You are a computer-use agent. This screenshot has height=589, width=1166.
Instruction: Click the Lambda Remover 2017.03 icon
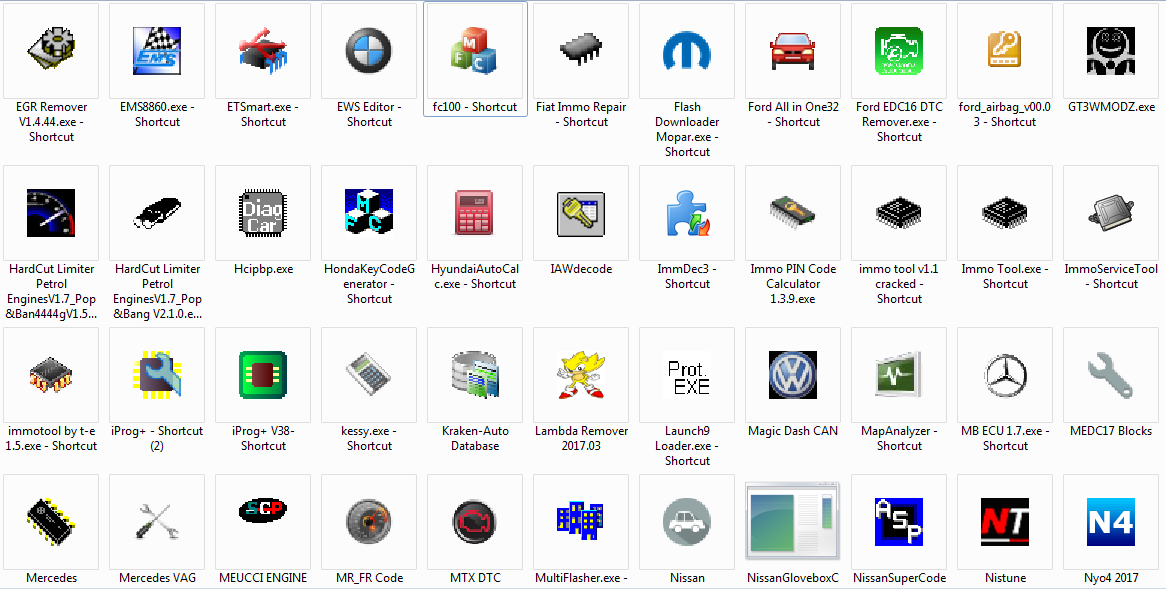[581, 374]
